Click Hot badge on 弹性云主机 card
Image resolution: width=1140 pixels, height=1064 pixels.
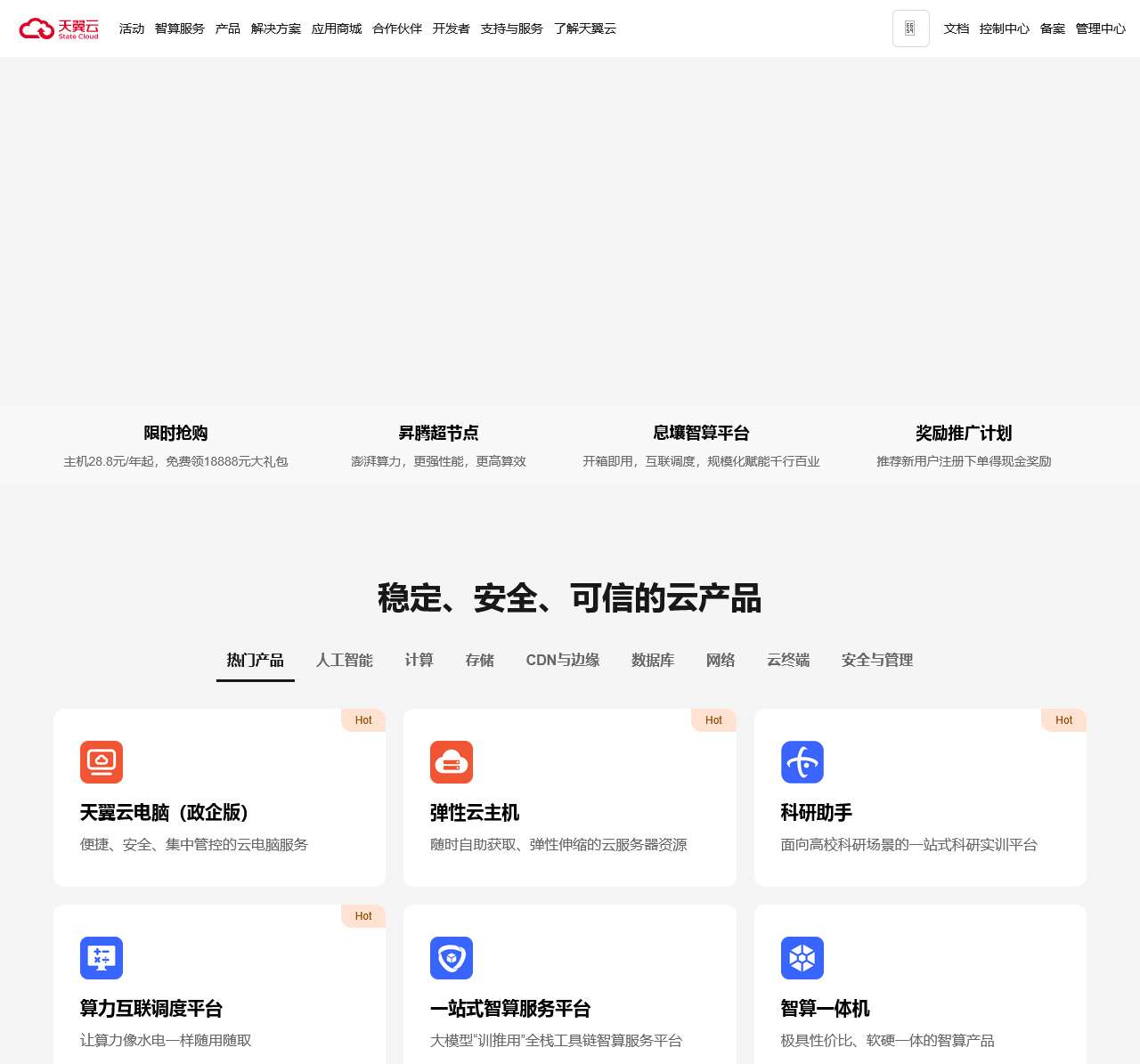713,720
